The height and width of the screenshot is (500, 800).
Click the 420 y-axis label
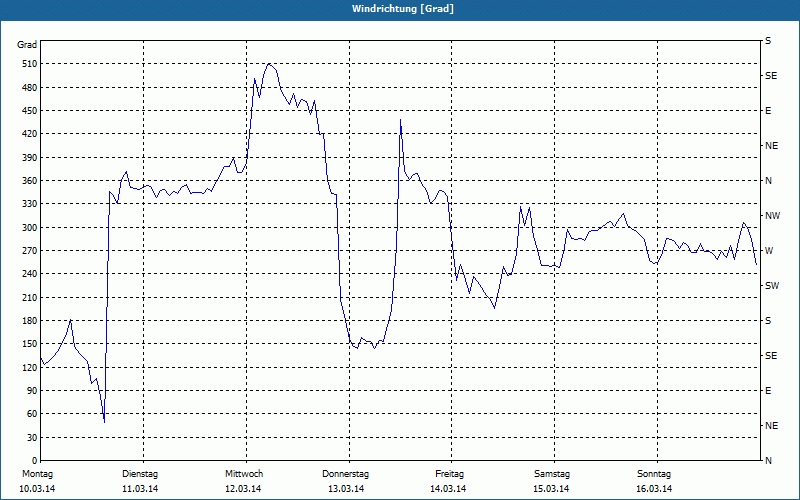click(x=29, y=134)
